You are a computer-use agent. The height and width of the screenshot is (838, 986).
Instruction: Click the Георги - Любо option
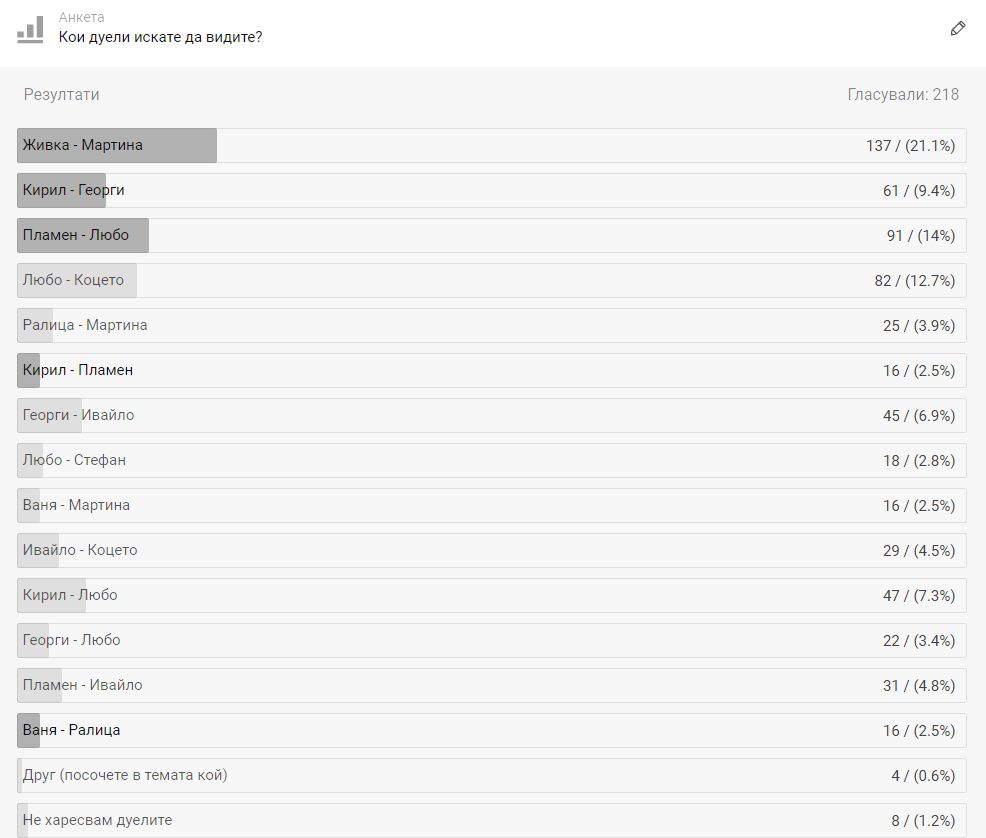[492, 640]
